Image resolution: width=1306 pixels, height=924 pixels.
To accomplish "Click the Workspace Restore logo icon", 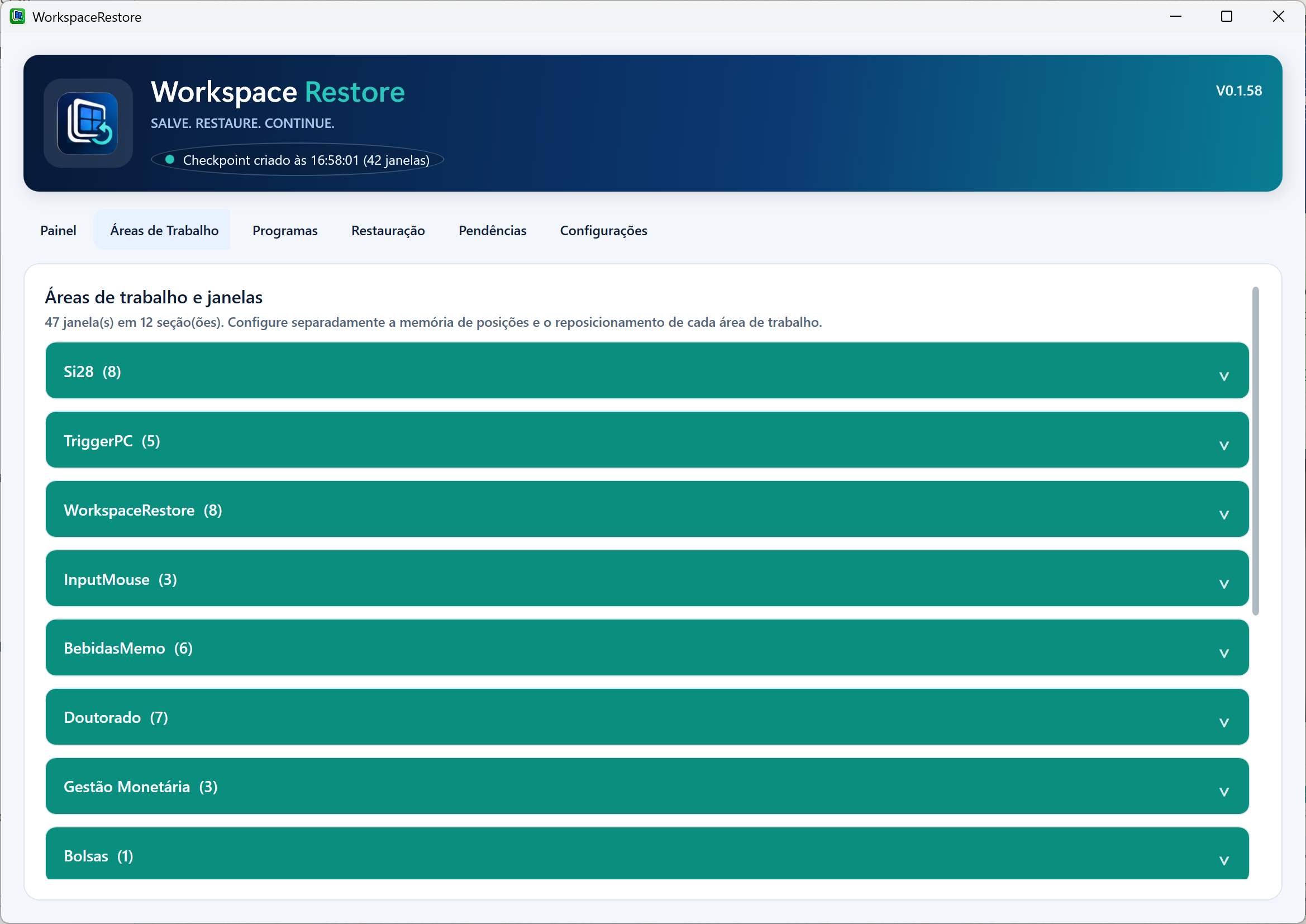I will tap(88, 123).
